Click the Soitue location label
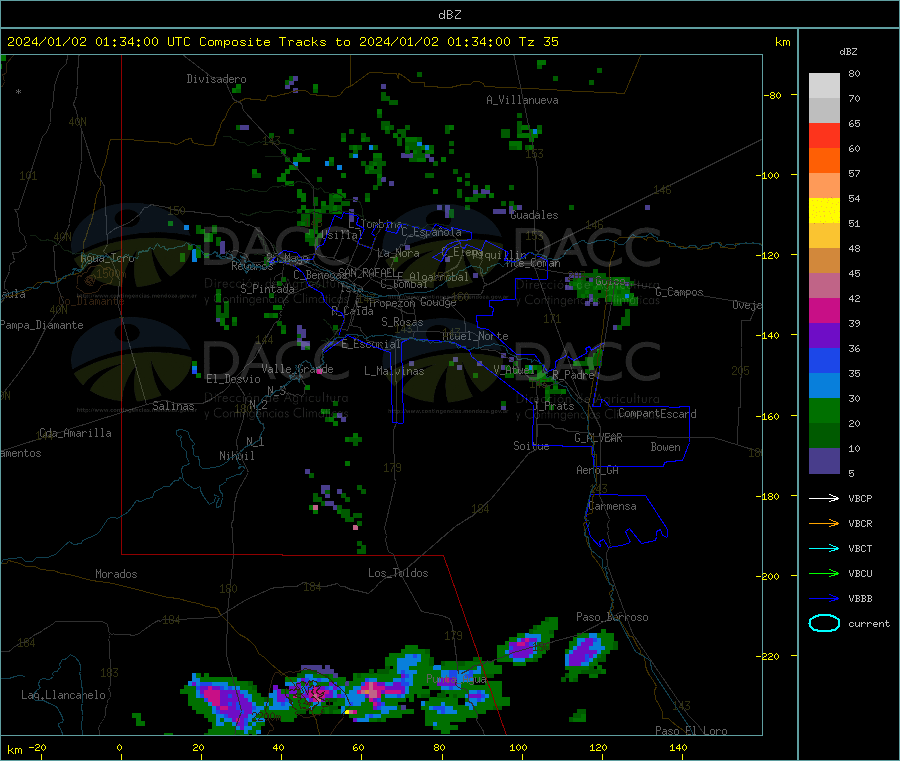This screenshot has width=900, height=761. tap(531, 446)
